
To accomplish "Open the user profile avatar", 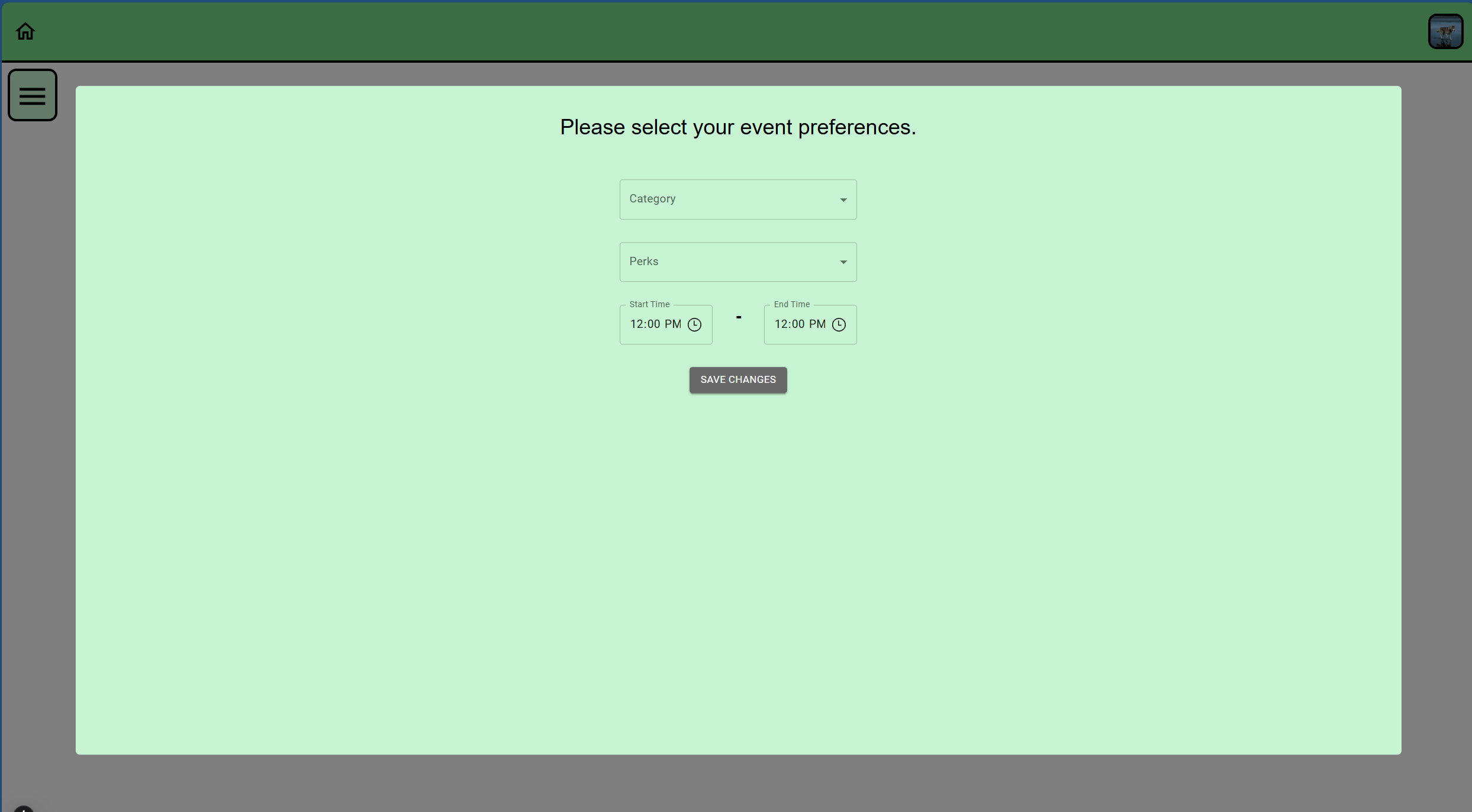I will tap(1445, 31).
